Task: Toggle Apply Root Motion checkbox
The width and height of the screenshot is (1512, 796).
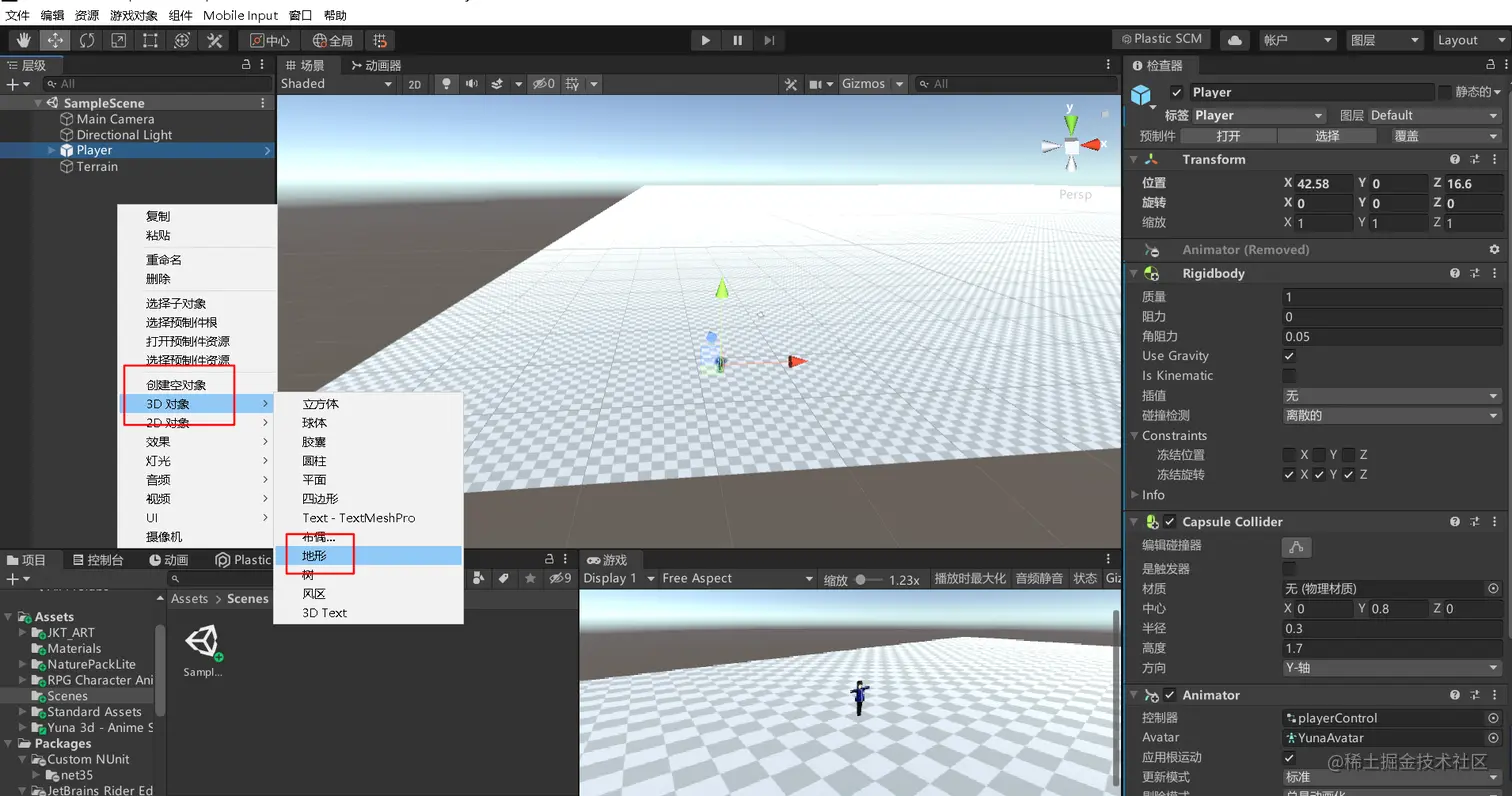Action: click(1289, 757)
